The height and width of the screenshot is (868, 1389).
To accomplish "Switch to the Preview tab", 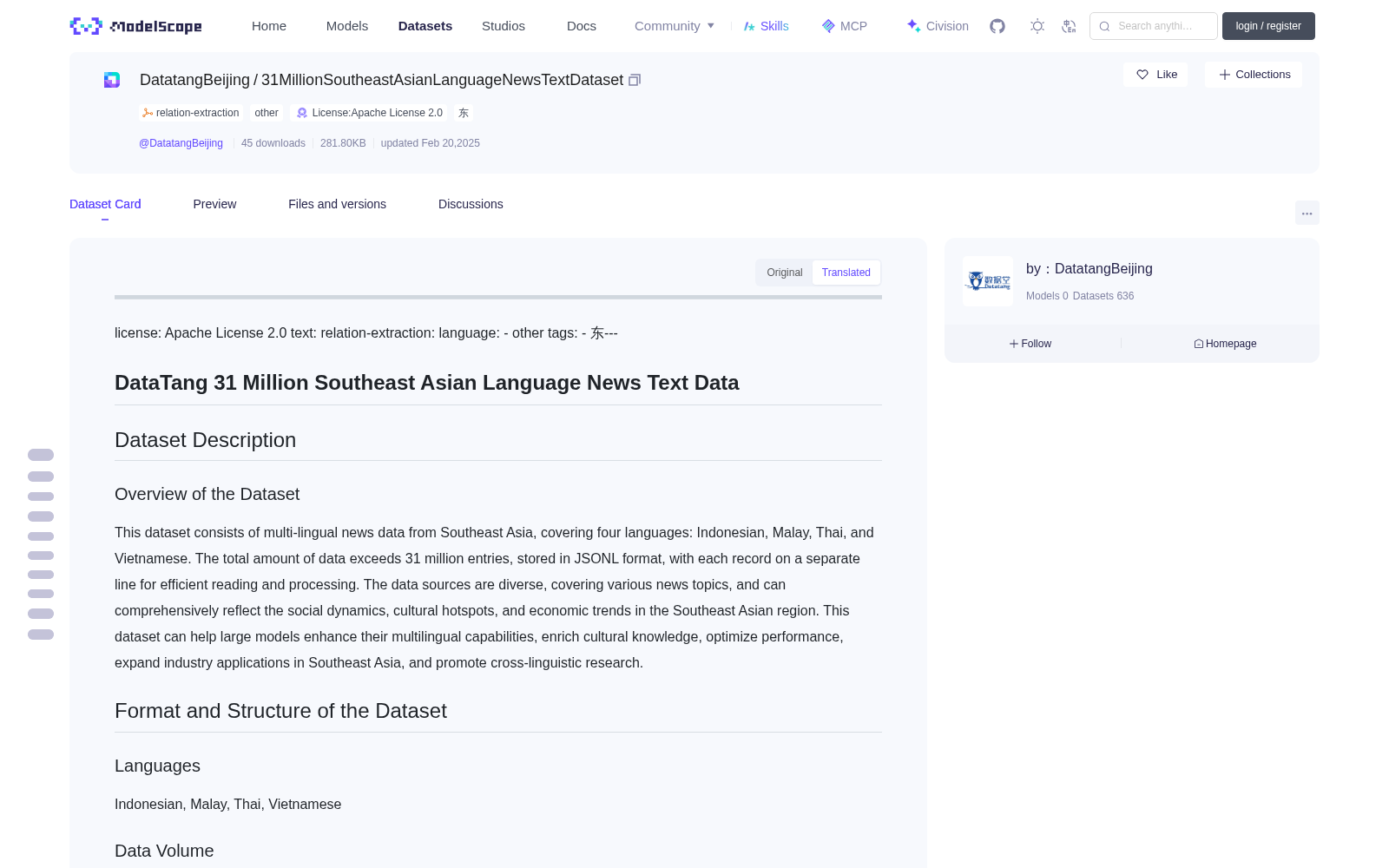I will pyautogui.click(x=214, y=204).
